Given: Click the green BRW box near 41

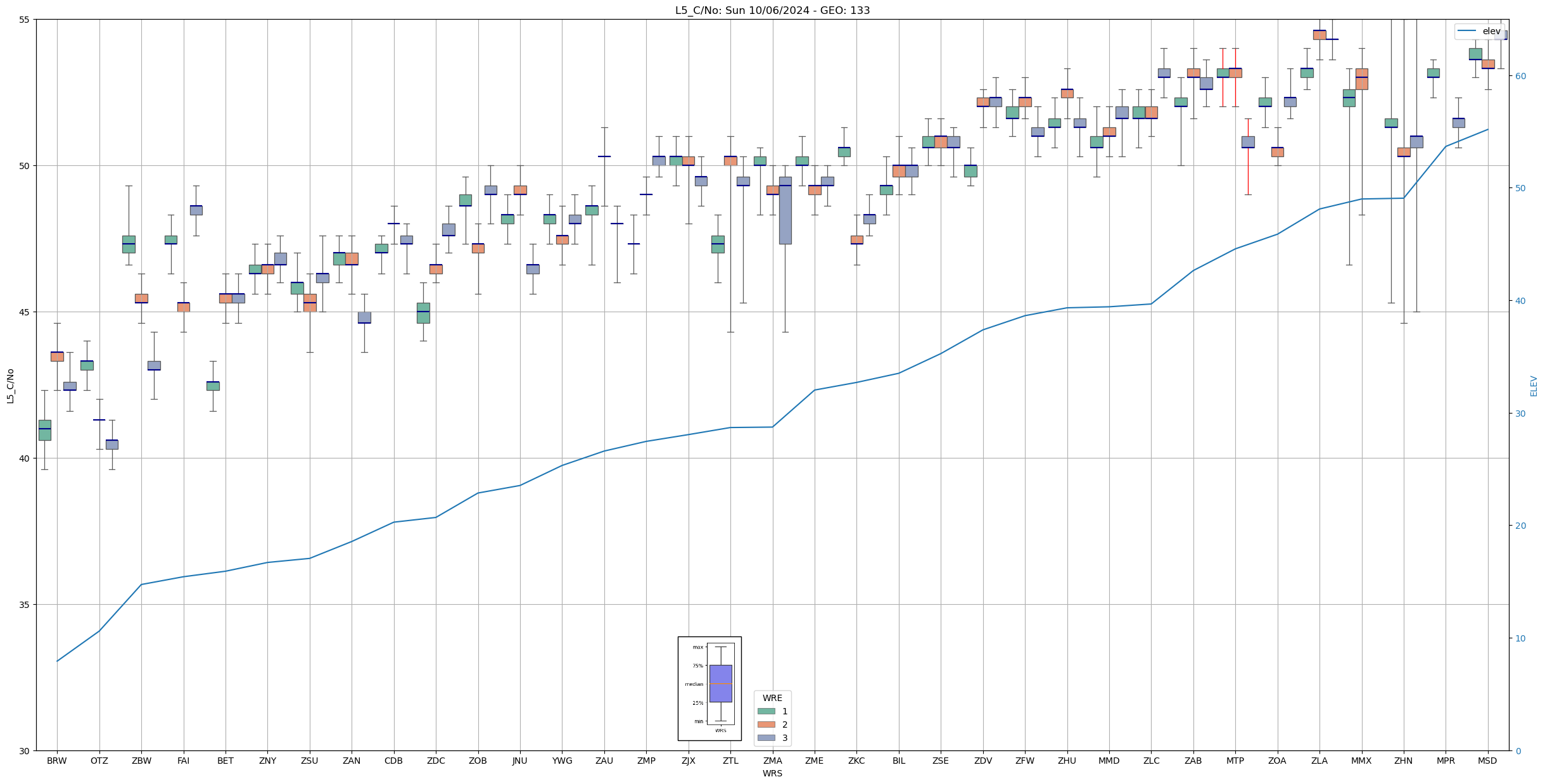Looking at the screenshot, I should [44, 430].
